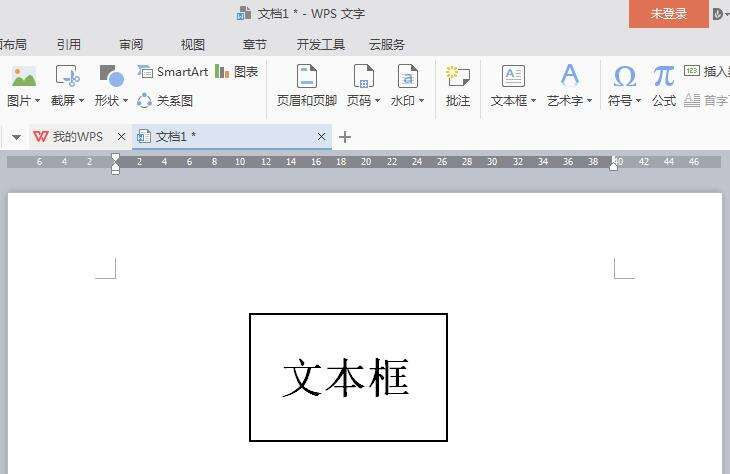Screen dimensions: 730x474
Task: Click the document icon in title bar
Action: pos(244,14)
